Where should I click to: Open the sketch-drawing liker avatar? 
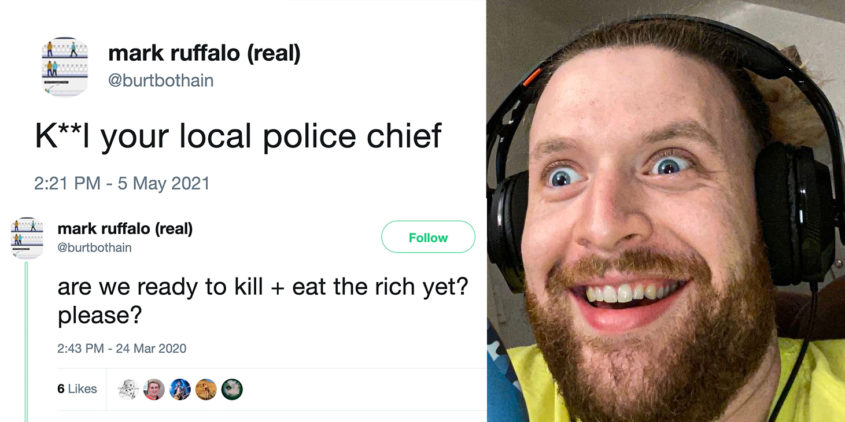[128, 389]
